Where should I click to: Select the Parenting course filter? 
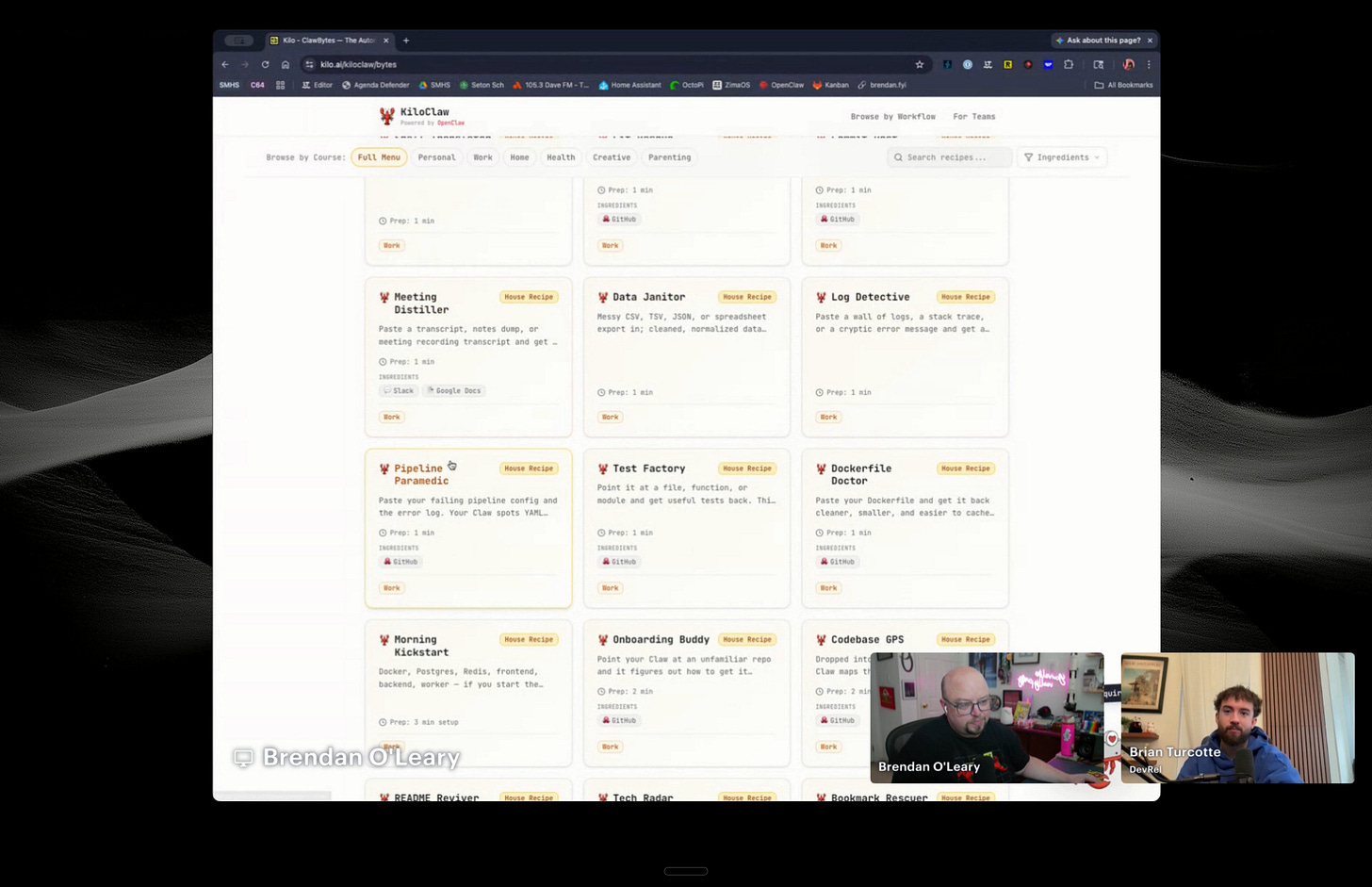[669, 157]
